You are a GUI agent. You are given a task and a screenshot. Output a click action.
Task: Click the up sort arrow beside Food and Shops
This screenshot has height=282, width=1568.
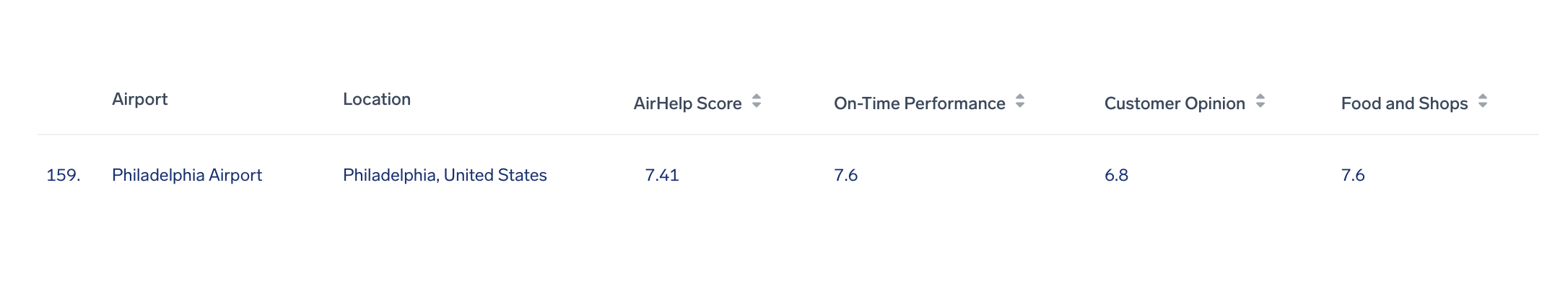pyautogui.click(x=1483, y=96)
